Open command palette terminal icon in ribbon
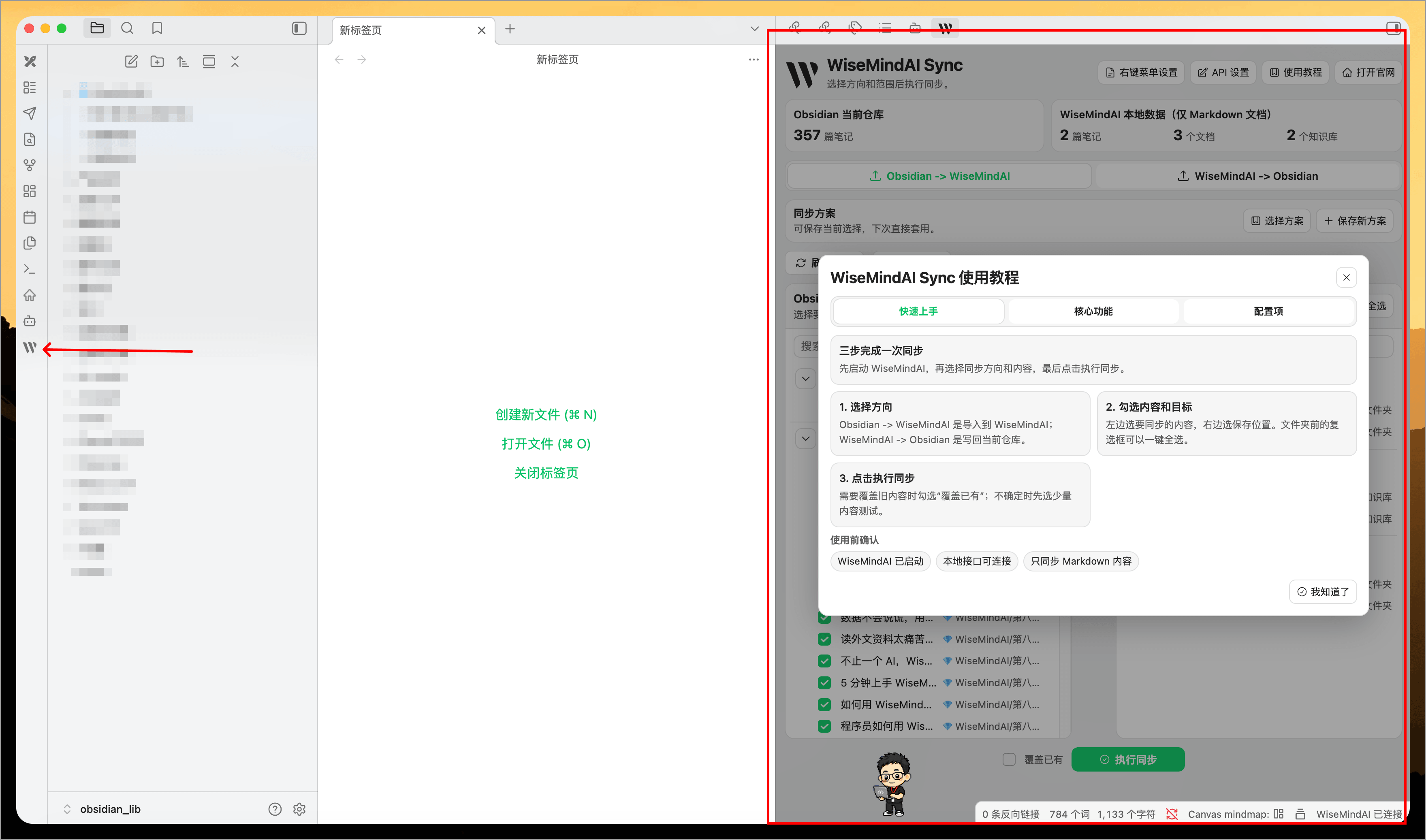 coord(30,269)
